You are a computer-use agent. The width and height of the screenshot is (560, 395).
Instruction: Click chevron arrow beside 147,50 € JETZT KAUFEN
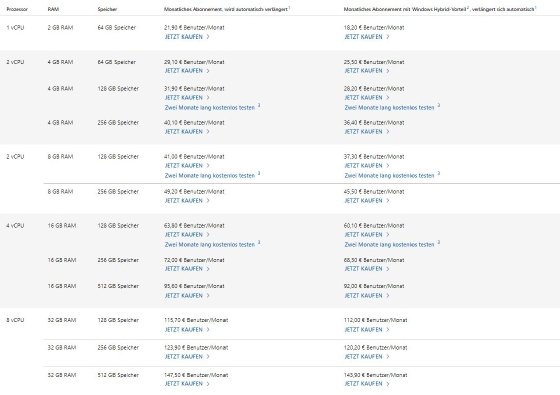pyautogui.click(x=208, y=384)
